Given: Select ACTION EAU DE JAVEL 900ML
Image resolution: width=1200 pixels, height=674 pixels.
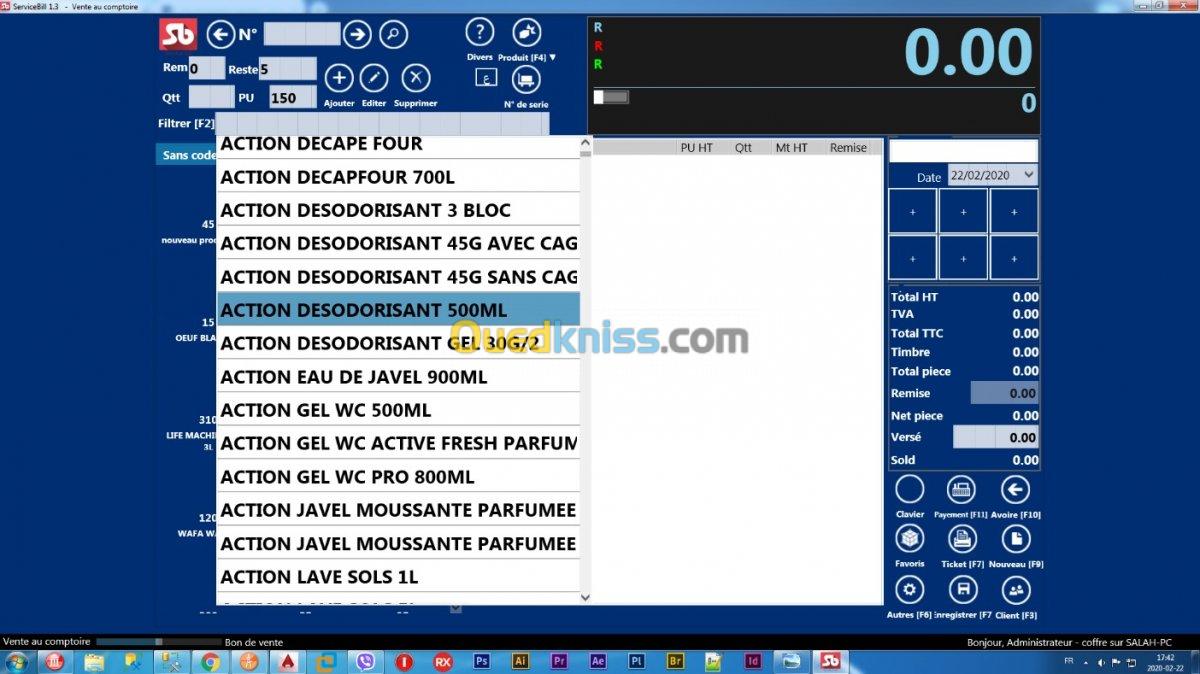Looking at the screenshot, I should pyautogui.click(x=398, y=377).
